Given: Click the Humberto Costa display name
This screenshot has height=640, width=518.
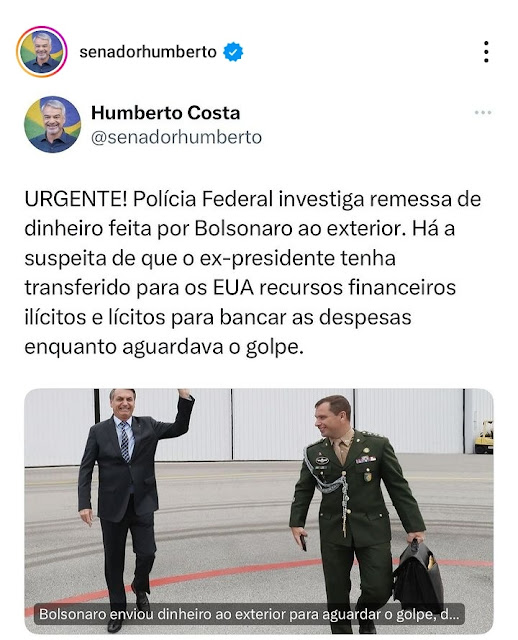Looking at the screenshot, I should pos(165,113).
